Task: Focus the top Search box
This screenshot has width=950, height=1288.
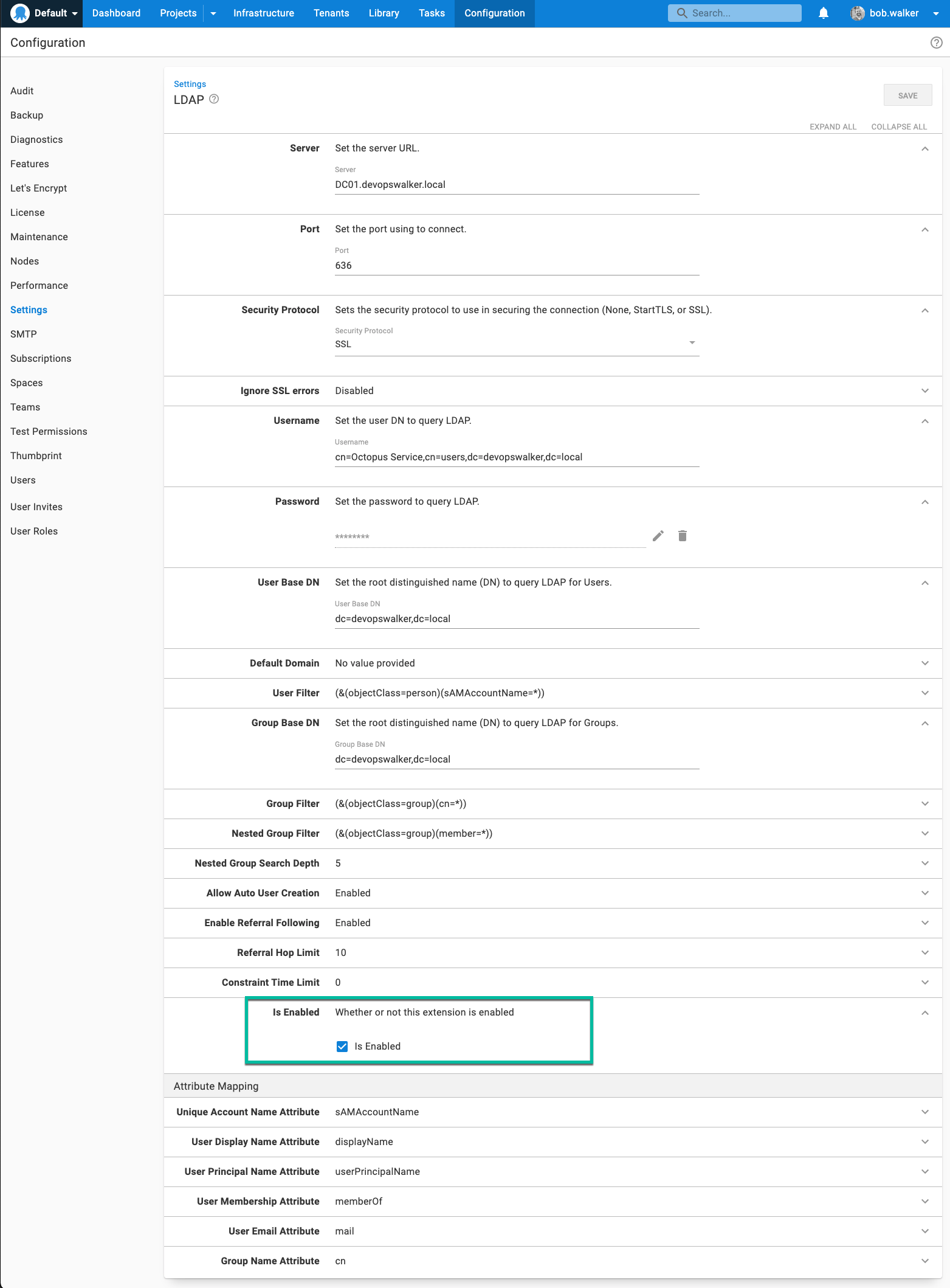Action: [734, 13]
